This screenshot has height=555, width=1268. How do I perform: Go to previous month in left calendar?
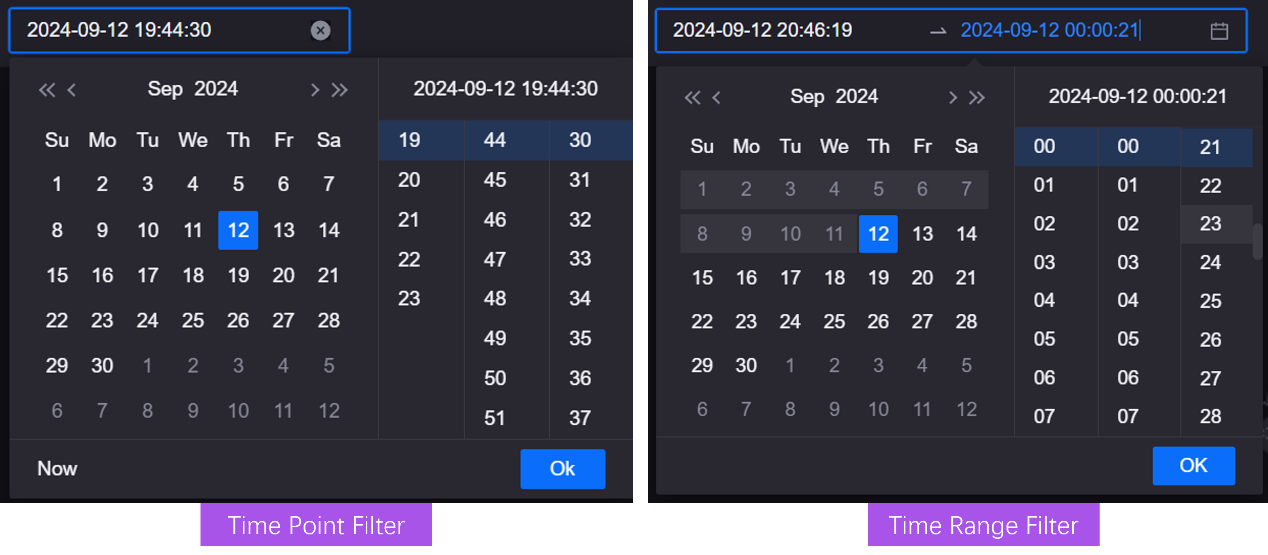tap(72, 90)
